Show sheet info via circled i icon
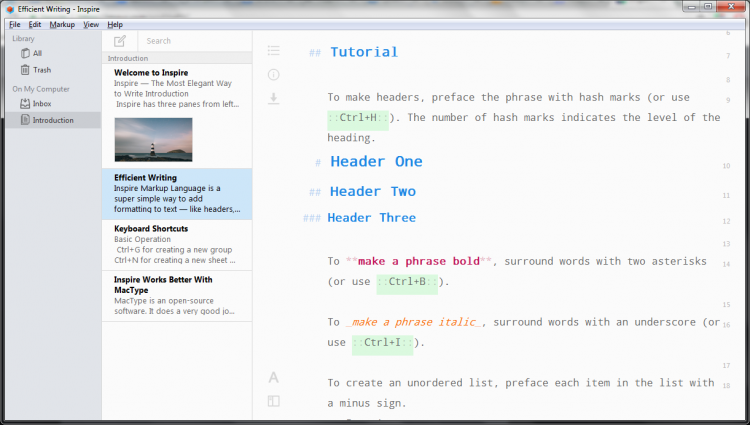 [274, 75]
